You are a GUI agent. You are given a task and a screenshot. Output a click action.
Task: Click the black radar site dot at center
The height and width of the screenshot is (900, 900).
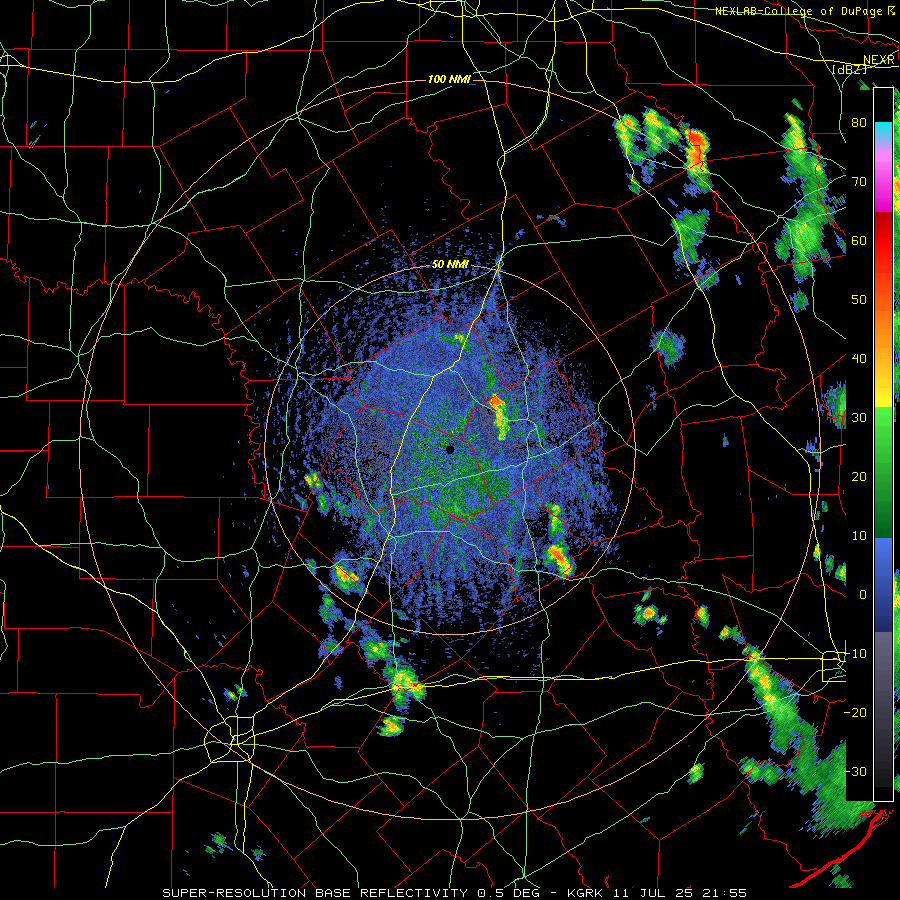click(x=450, y=449)
